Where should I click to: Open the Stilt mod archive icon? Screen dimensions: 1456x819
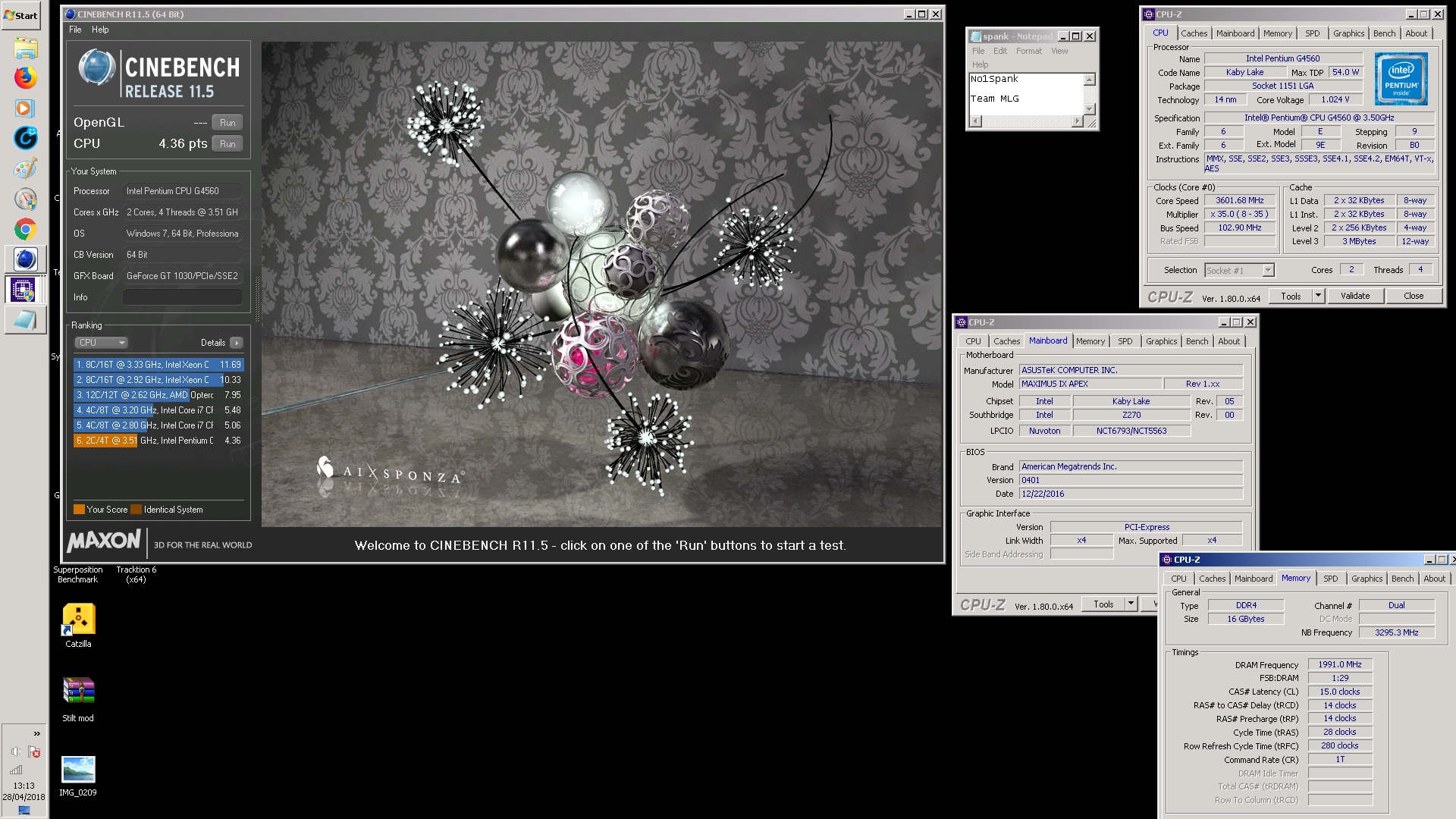78,699
